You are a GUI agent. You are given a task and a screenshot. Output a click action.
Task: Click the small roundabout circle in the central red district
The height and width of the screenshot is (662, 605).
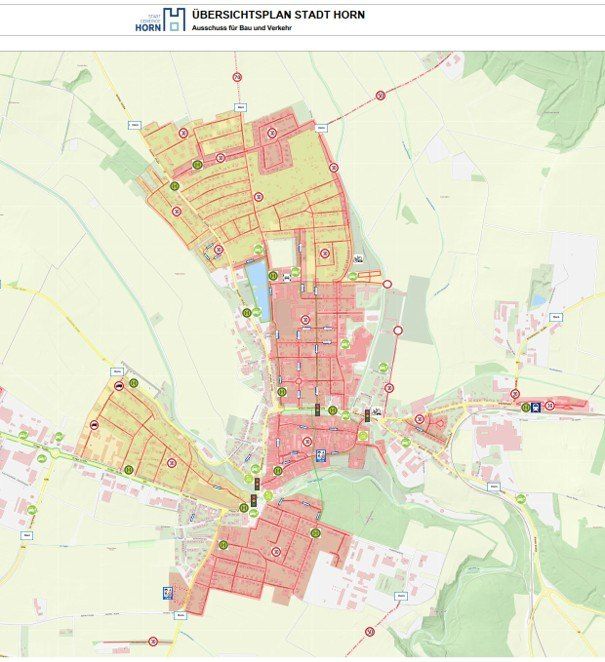point(298,382)
